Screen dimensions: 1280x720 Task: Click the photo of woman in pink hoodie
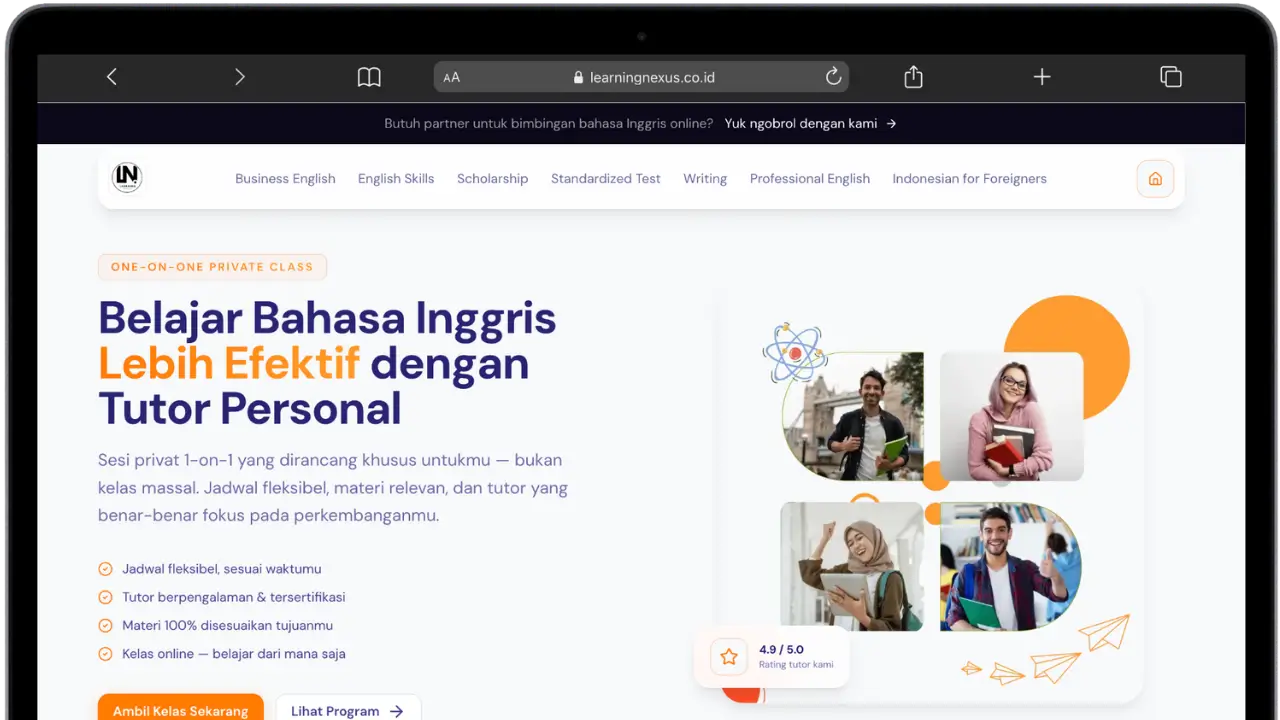(1011, 416)
